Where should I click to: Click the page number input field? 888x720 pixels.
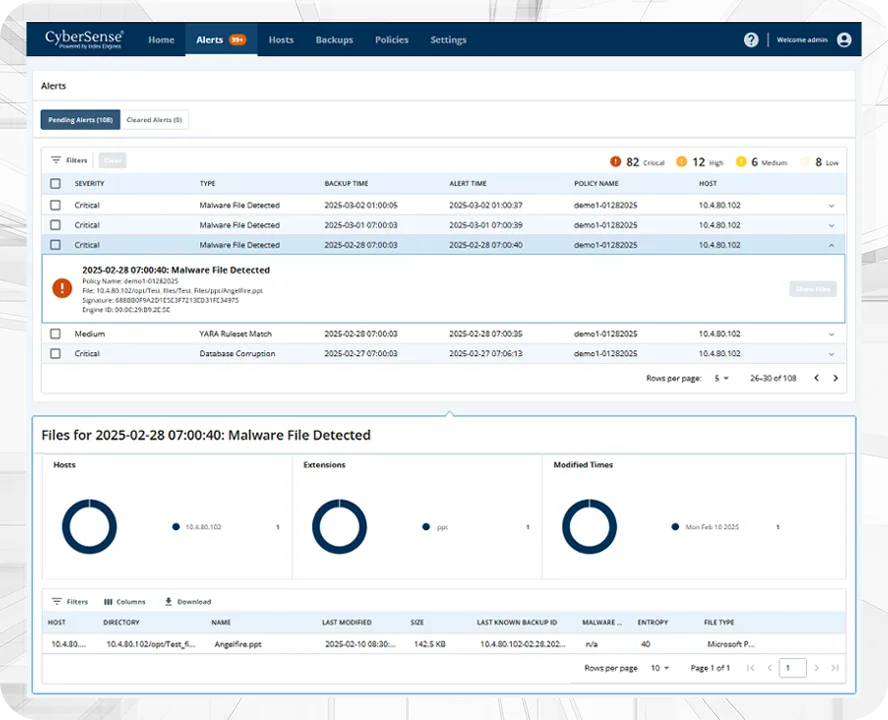[x=792, y=668]
